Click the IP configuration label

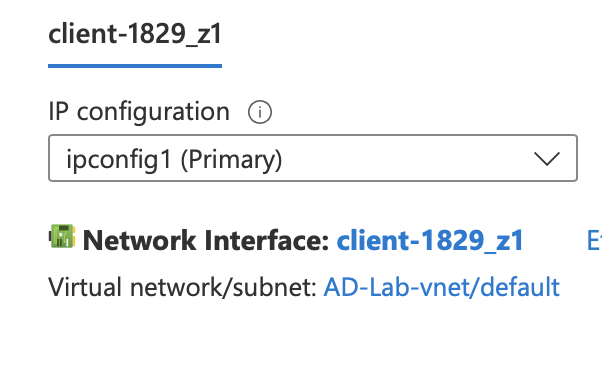point(139,112)
